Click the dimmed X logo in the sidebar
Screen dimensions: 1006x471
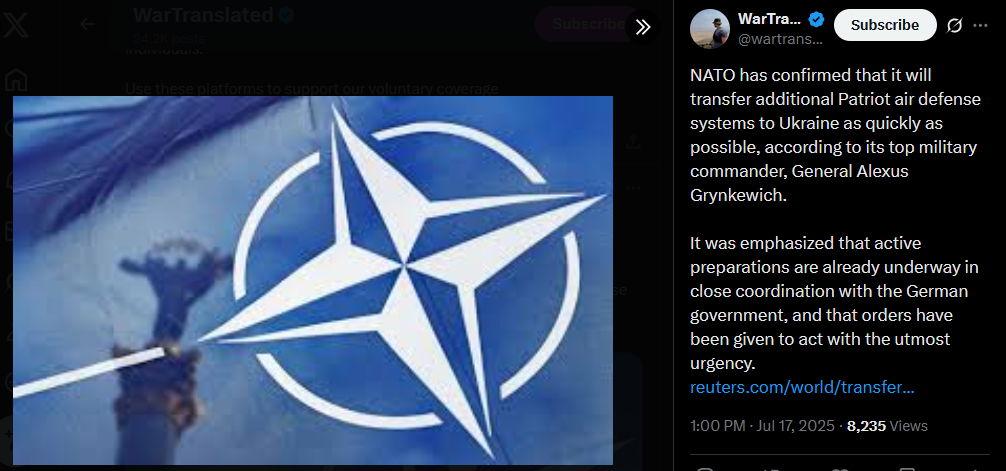[15, 26]
